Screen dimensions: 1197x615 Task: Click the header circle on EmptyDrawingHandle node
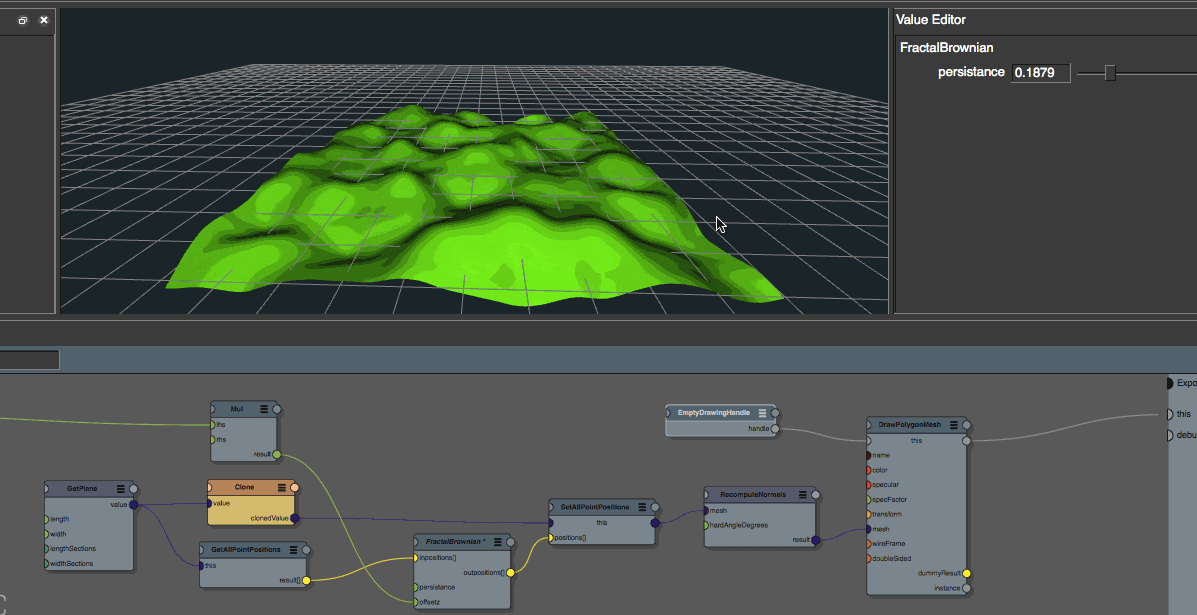(775, 414)
